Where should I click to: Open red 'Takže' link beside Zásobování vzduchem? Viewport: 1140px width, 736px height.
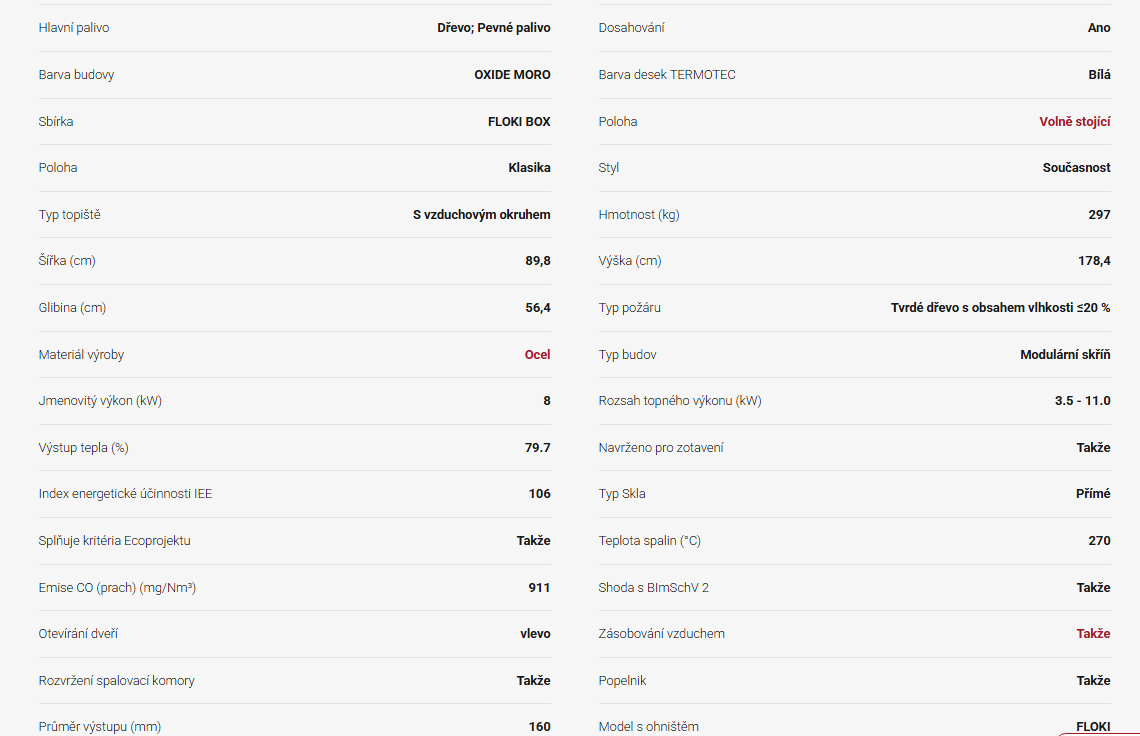click(1093, 633)
